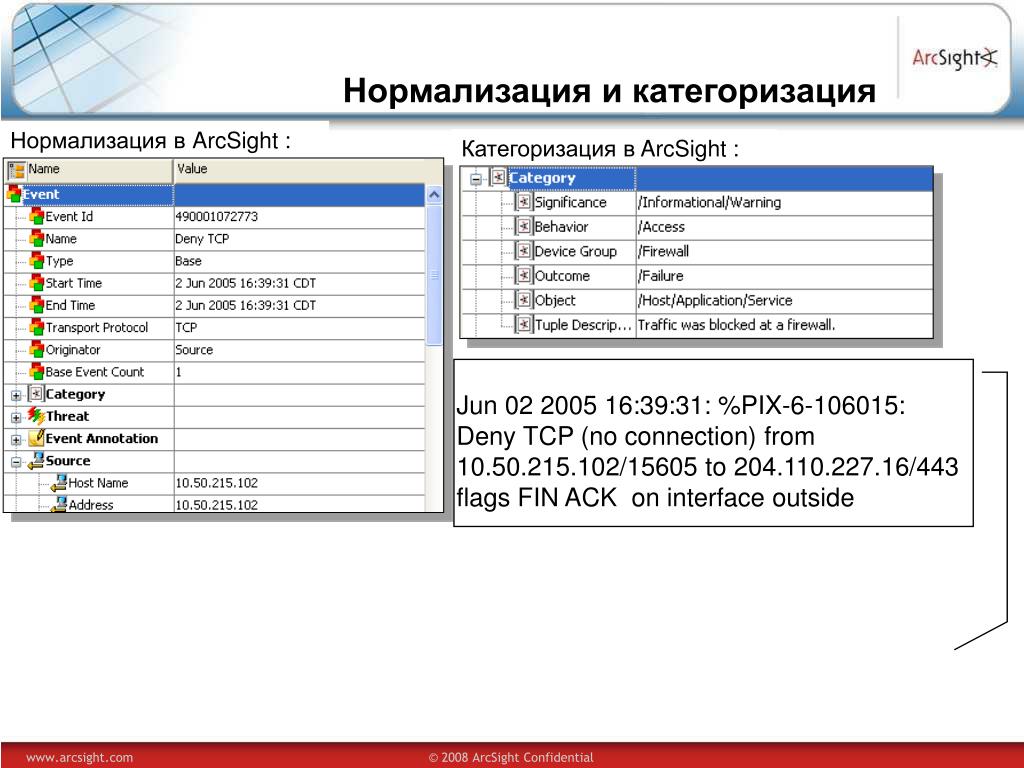
Task: Select the /Informational/Warning value
Action: tap(709, 202)
